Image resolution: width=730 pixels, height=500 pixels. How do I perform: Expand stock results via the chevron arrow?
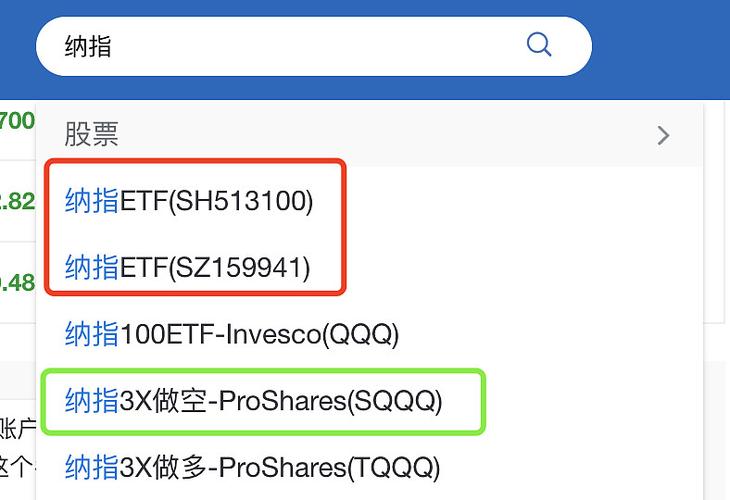663,135
